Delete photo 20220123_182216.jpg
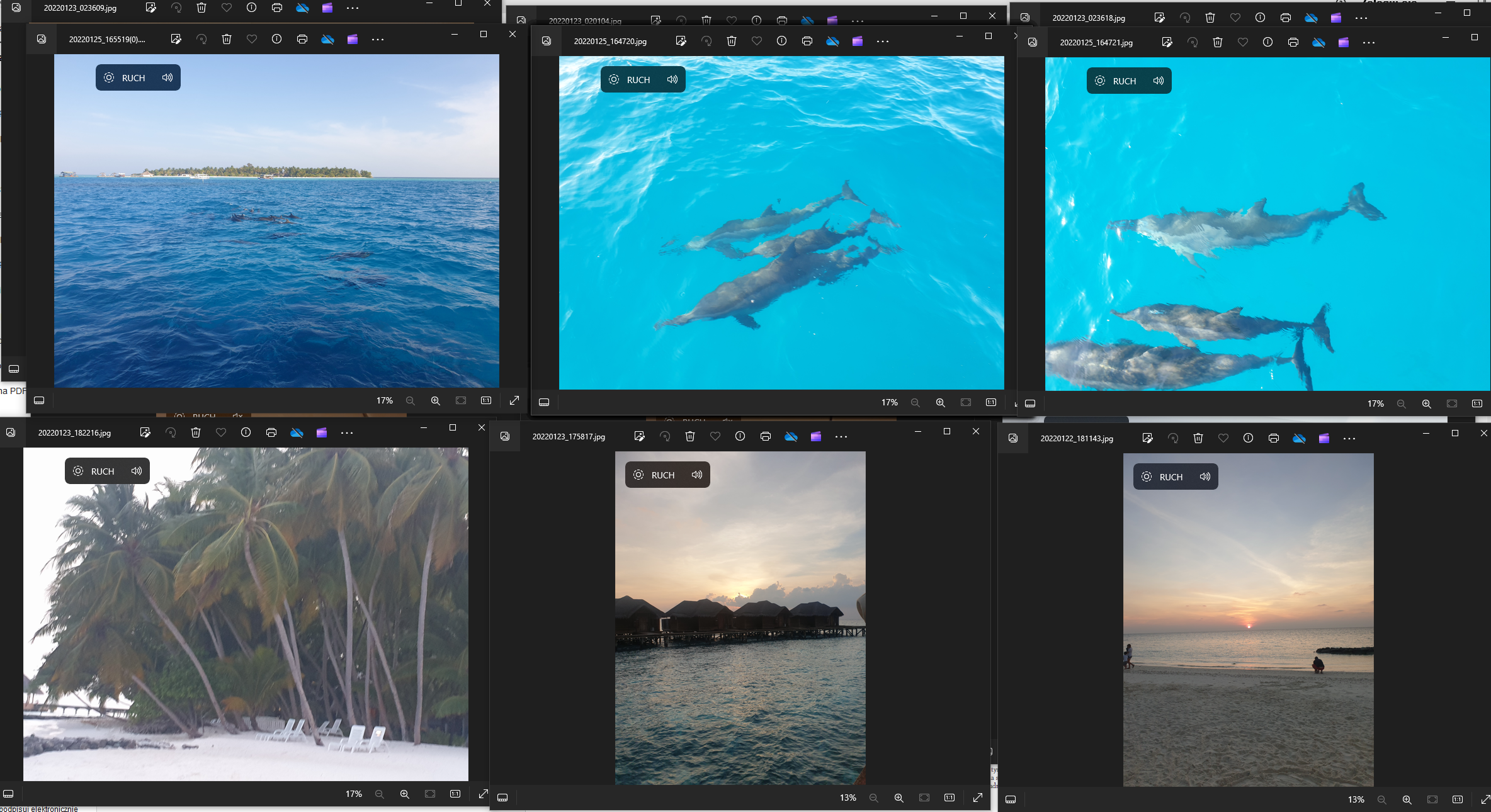 pyautogui.click(x=196, y=432)
